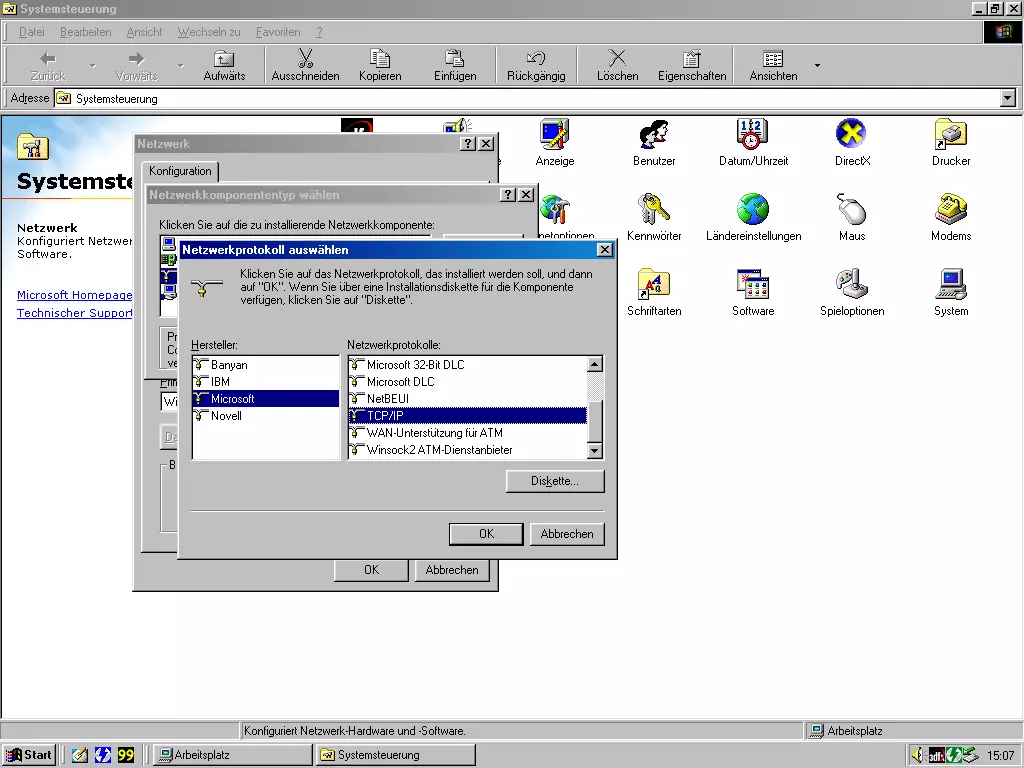Open the System control panel icon
The width and height of the screenshot is (1024, 768).
coord(951,284)
